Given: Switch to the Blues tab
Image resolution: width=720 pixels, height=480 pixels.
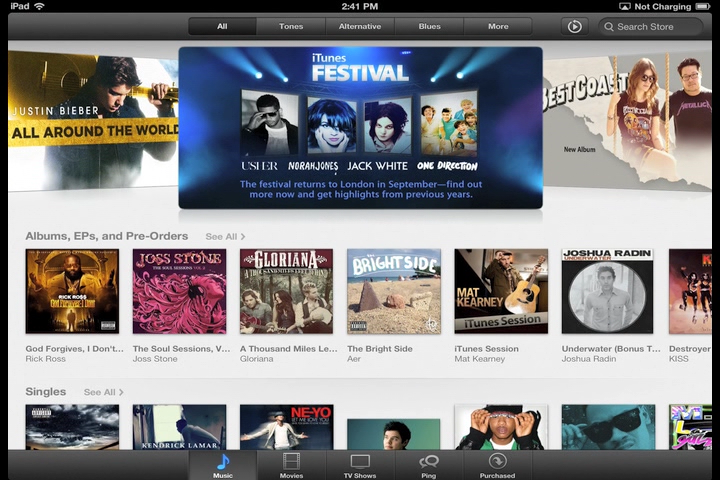Looking at the screenshot, I should (x=429, y=27).
